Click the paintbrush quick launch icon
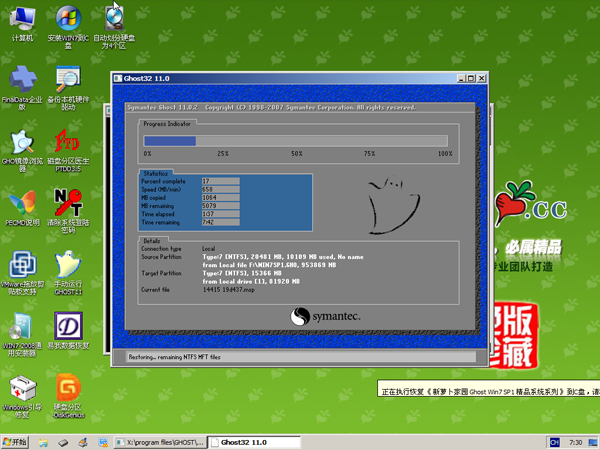 tap(83, 443)
